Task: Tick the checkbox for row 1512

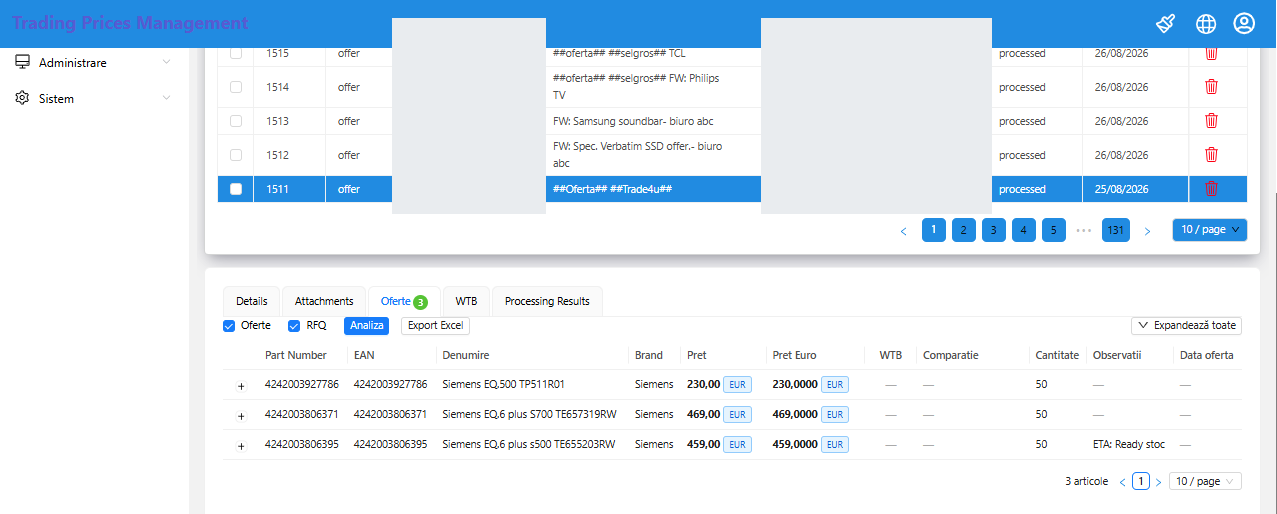Action: [x=236, y=155]
